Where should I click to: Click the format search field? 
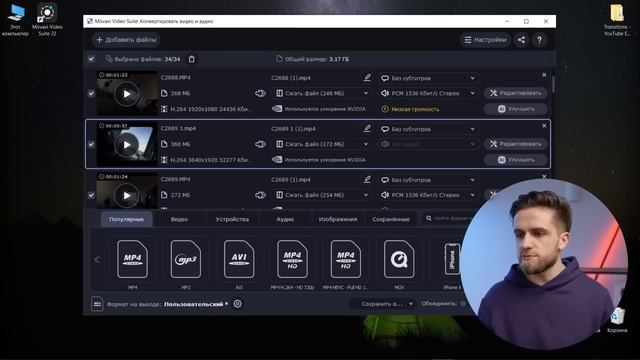point(447,219)
